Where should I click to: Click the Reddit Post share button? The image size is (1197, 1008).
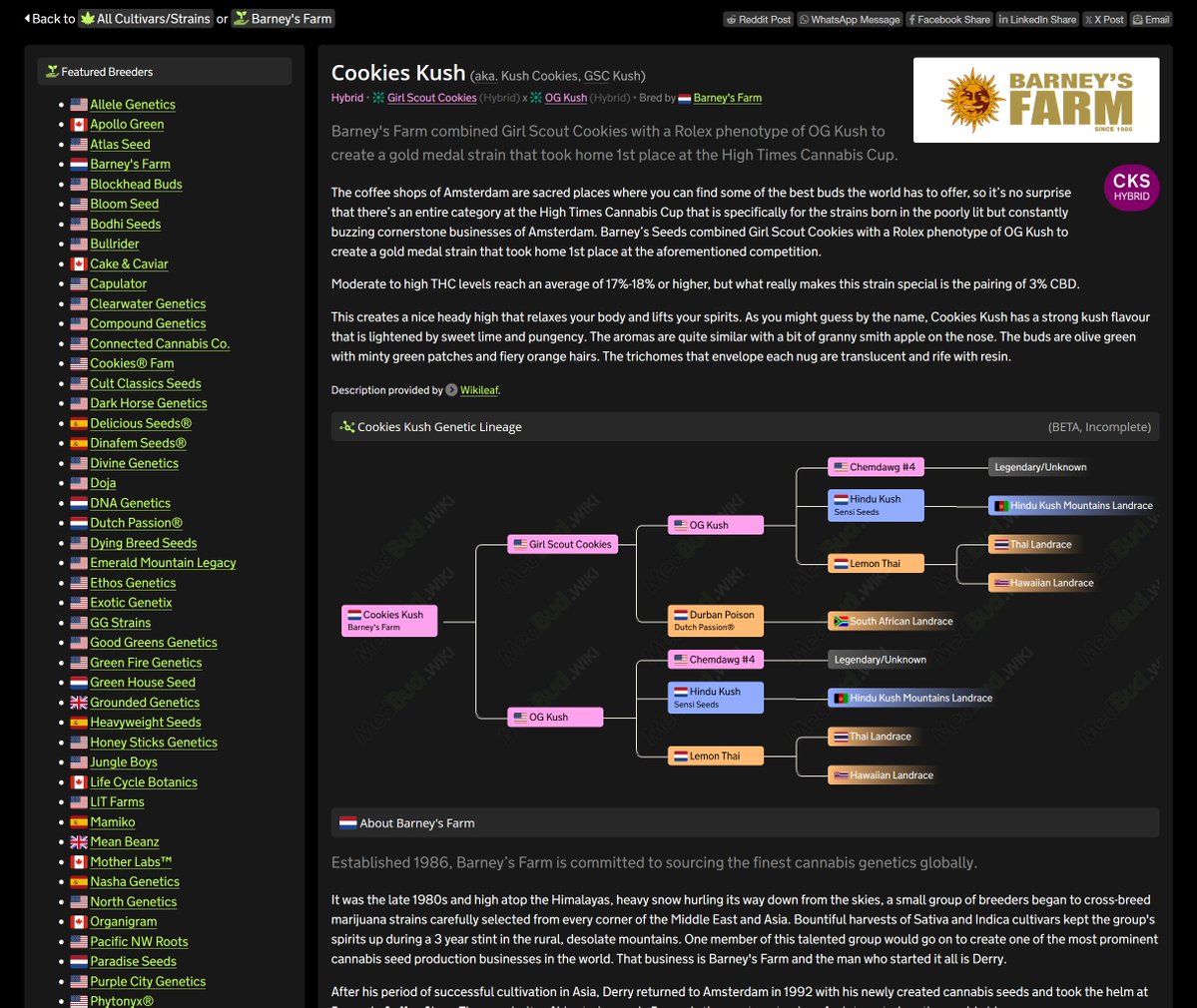758,19
